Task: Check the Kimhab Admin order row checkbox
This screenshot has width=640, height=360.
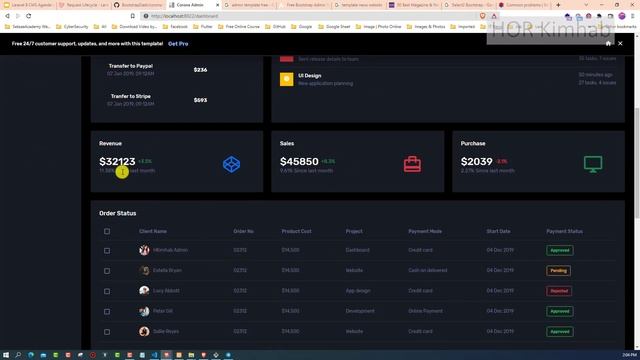Action: pos(107,251)
